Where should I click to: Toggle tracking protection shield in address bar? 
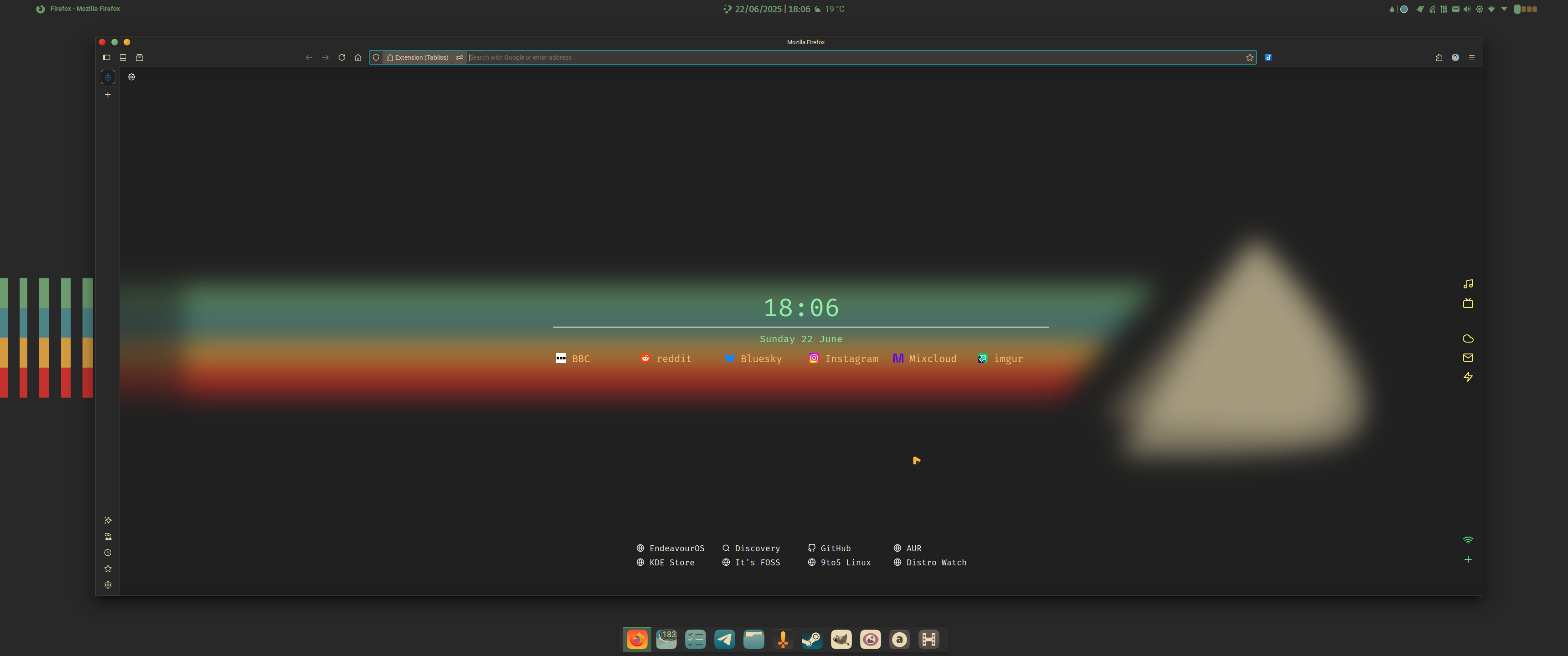[x=376, y=57]
